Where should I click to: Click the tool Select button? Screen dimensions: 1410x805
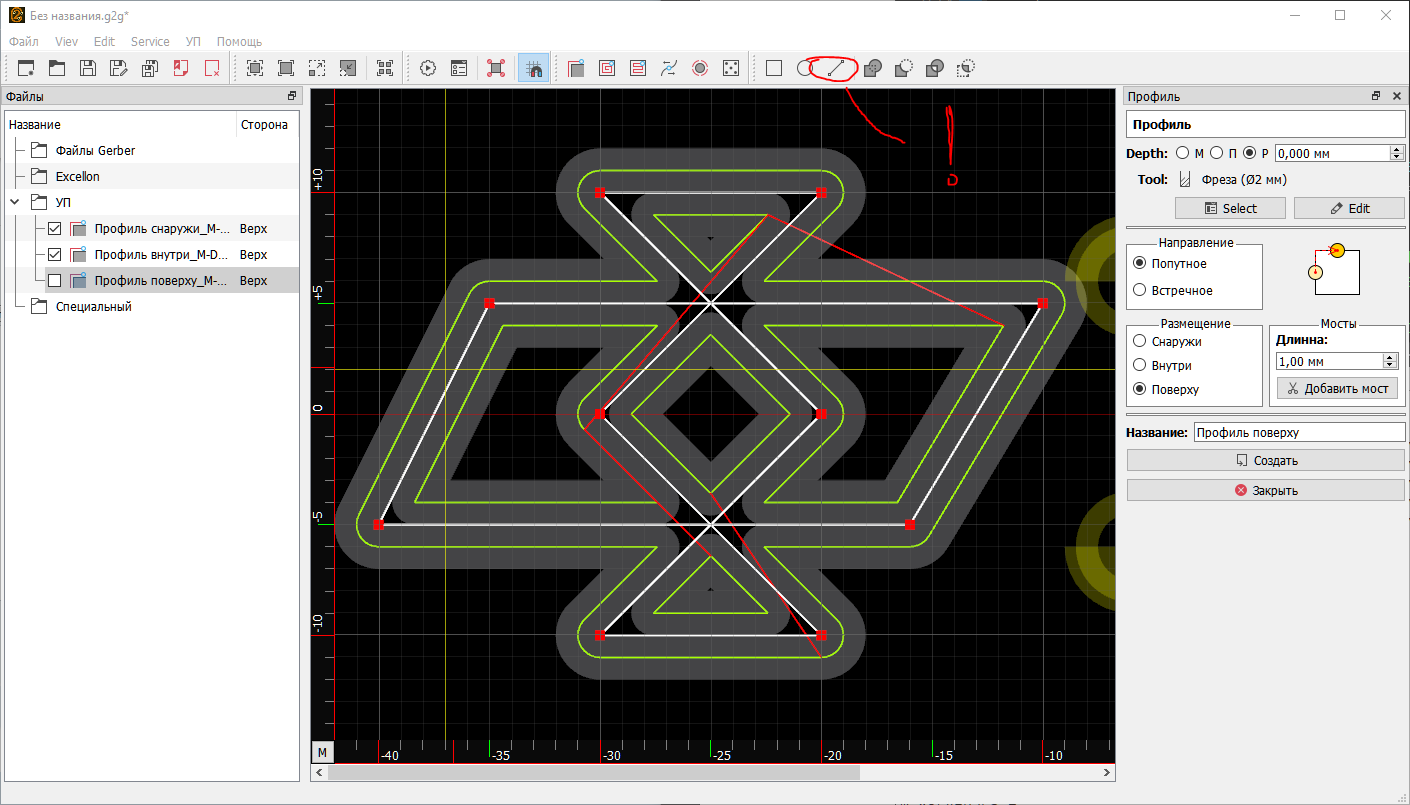(x=1230, y=208)
